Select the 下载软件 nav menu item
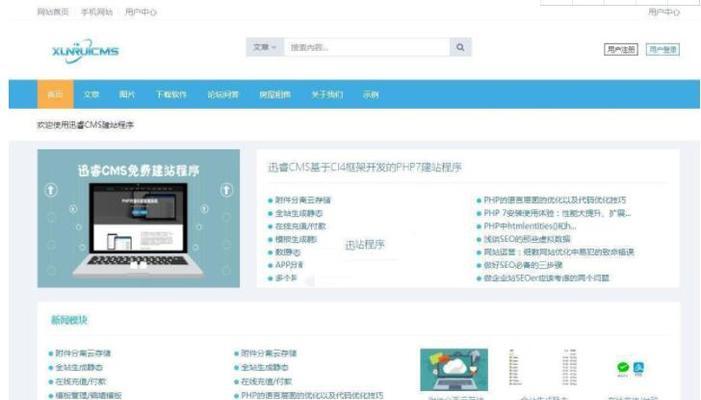 [171, 94]
